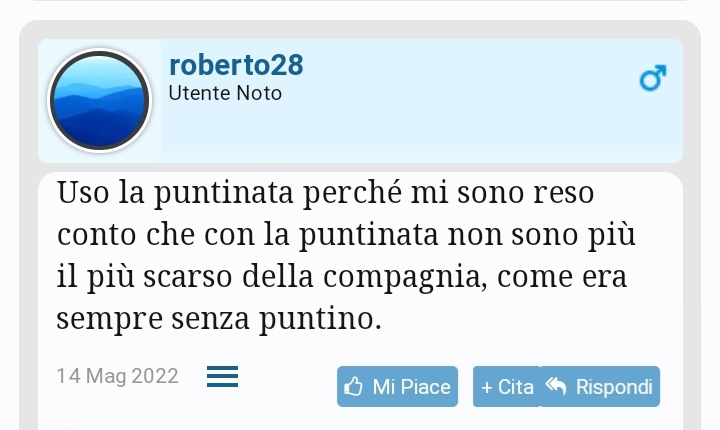Tap the thumbs-up icon in Mi Piace
This screenshot has height=430, width=720.
[353, 386]
